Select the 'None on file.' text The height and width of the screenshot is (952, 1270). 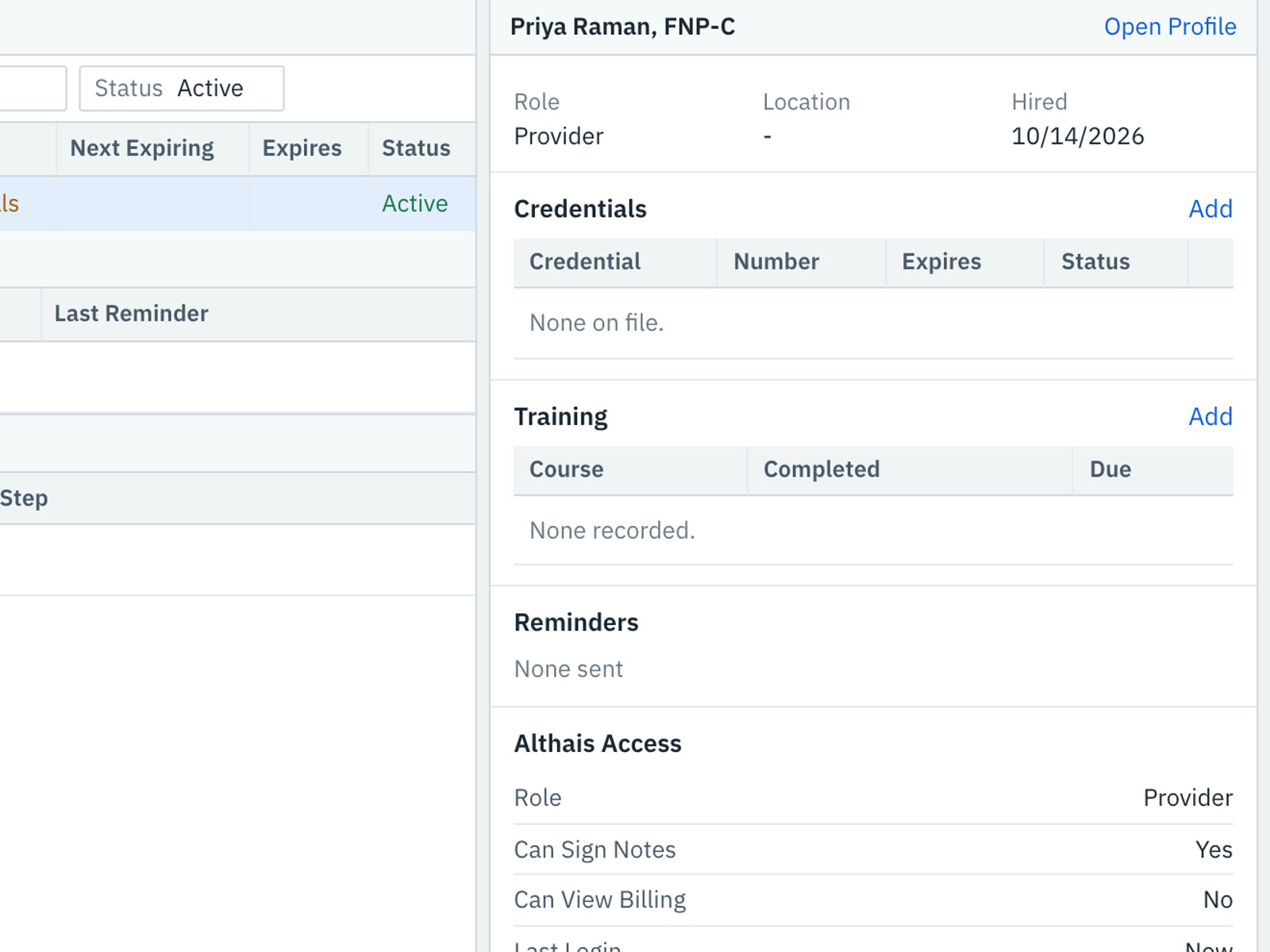coord(597,323)
